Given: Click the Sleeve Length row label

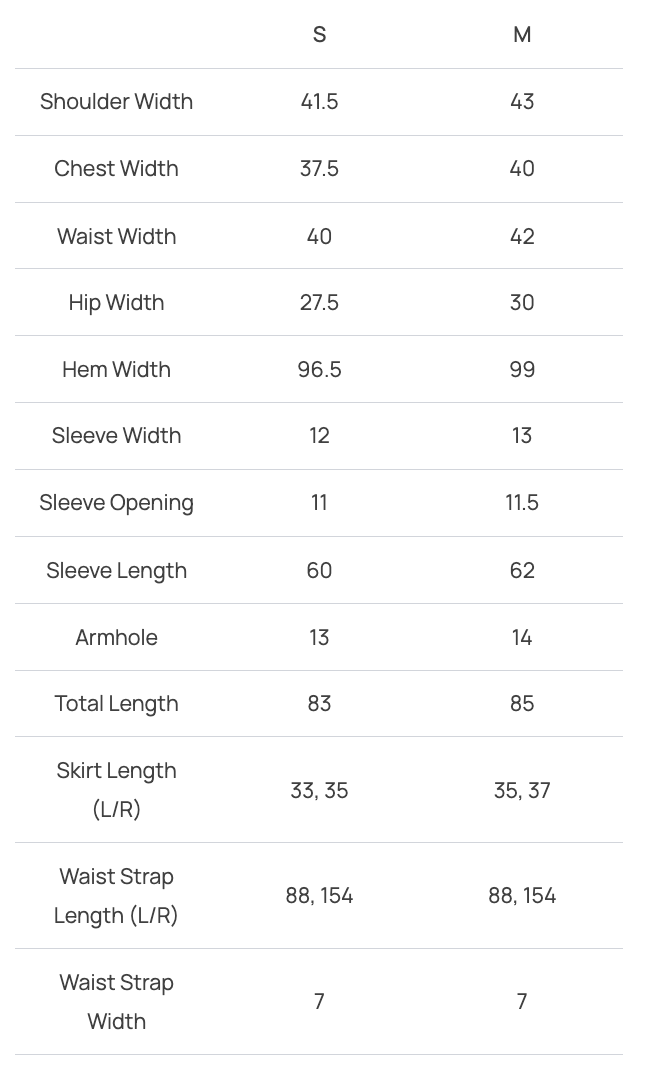Looking at the screenshot, I should tap(116, 570).
